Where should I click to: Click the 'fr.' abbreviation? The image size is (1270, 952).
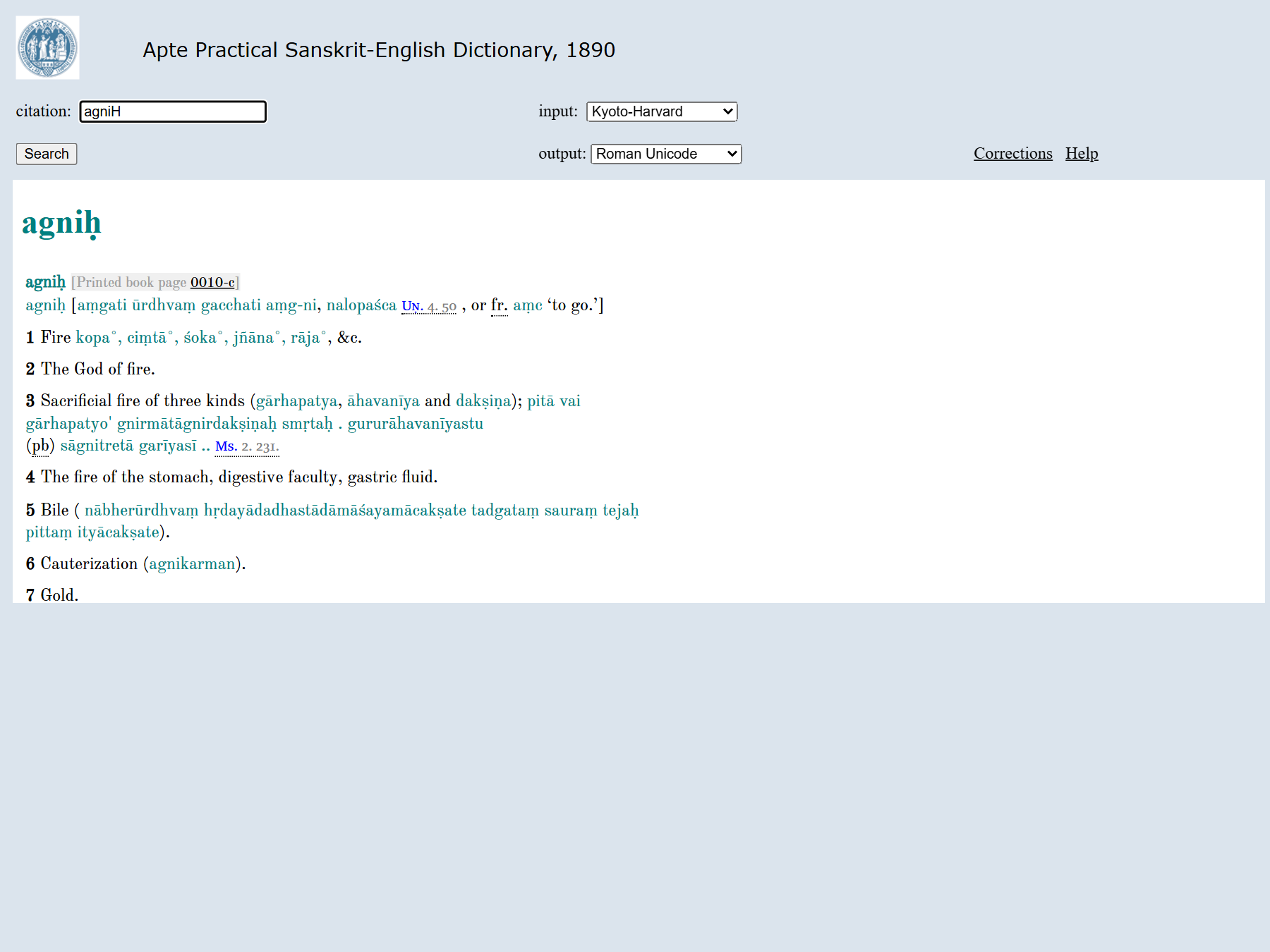(500, 305)
